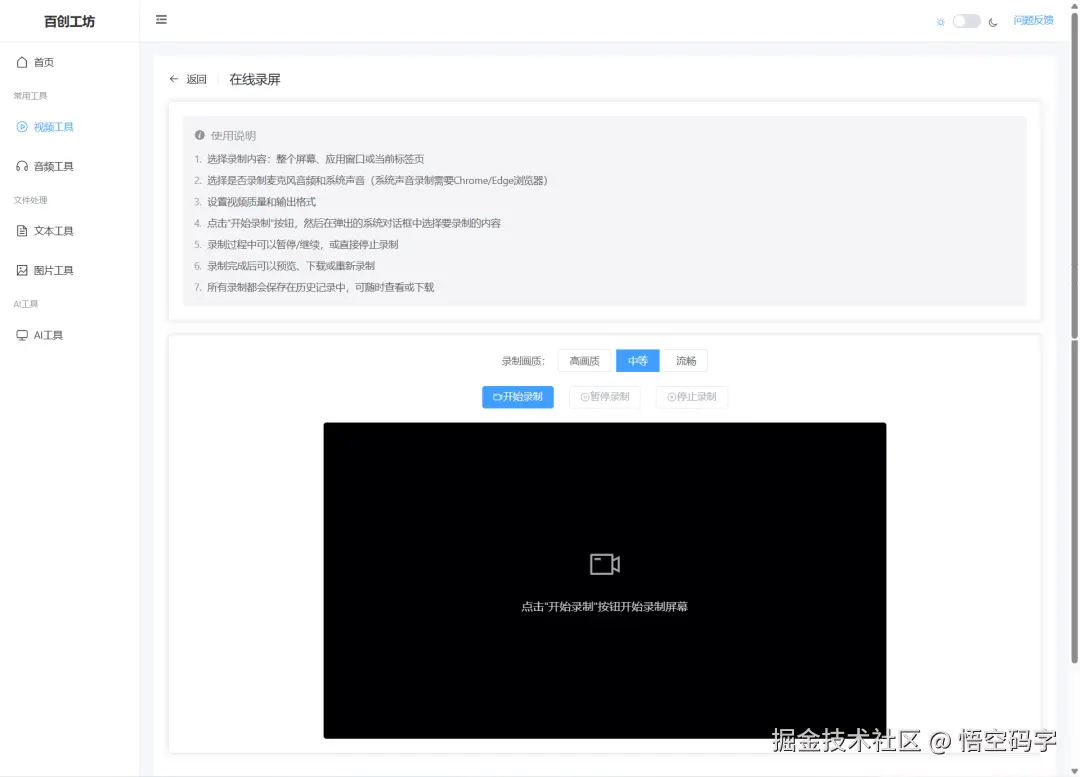Open the AI工具 section
Screen dimensions: 1080x777
(45, 334)
